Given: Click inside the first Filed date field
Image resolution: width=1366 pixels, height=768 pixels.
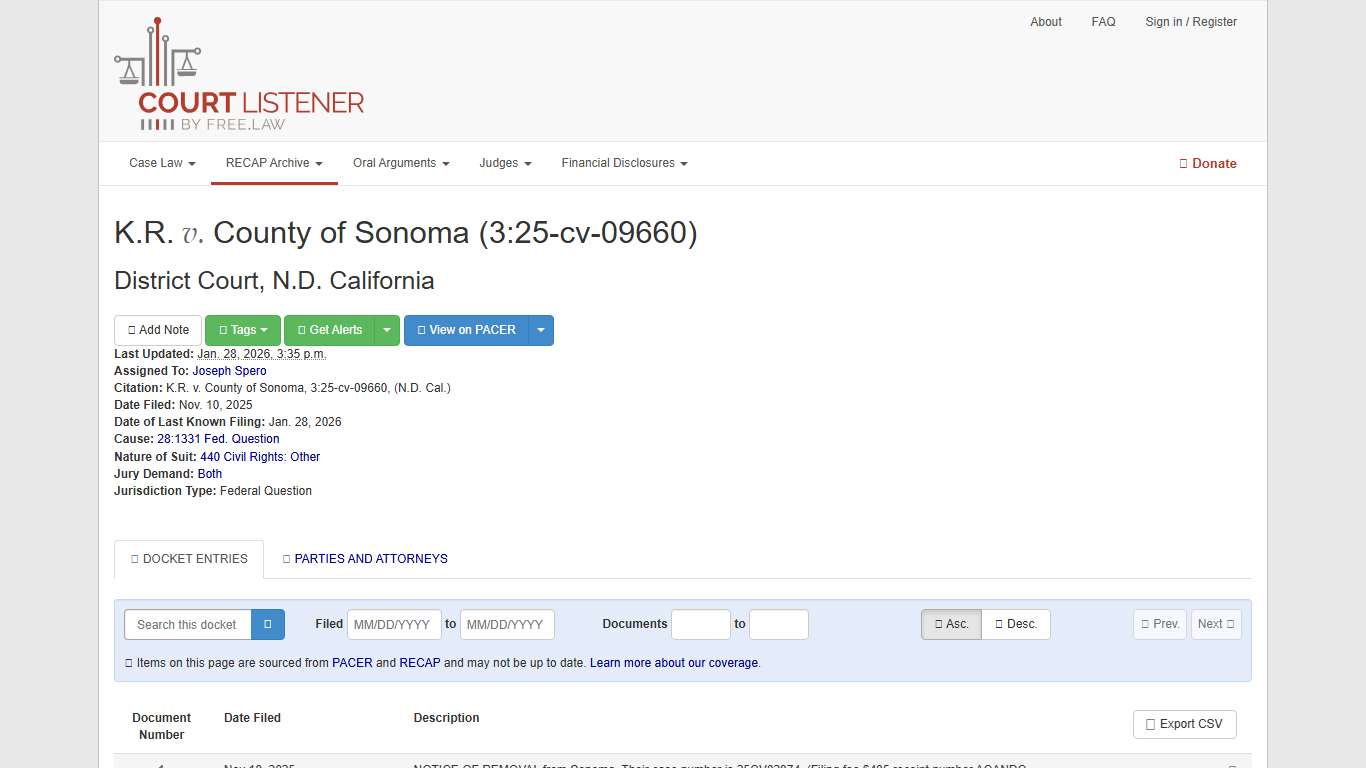Looking at the screenshot, I should pos(394,624).
